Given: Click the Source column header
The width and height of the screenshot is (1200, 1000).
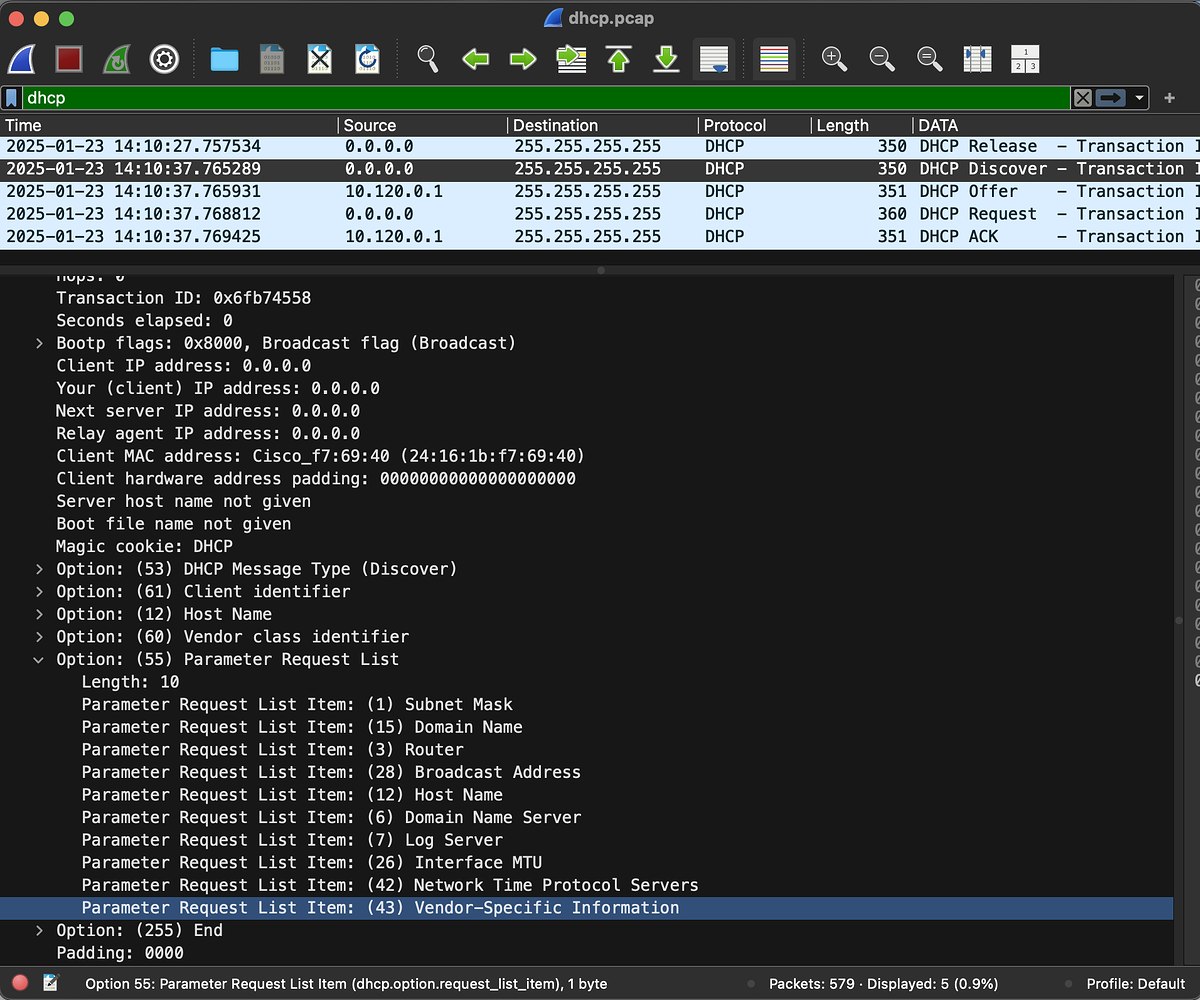Looking at the screenshot, I should [x=370, y=125].
